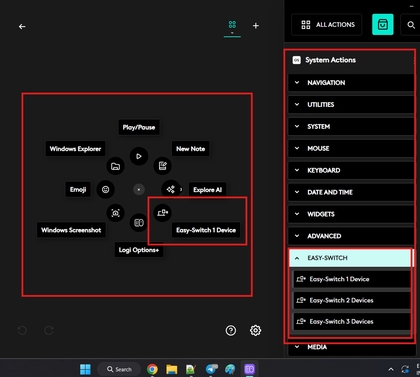Click the search magnifier icon
The width and height of the screenshot is (420, 377).
pyautogui.click(x=411, y=25)
